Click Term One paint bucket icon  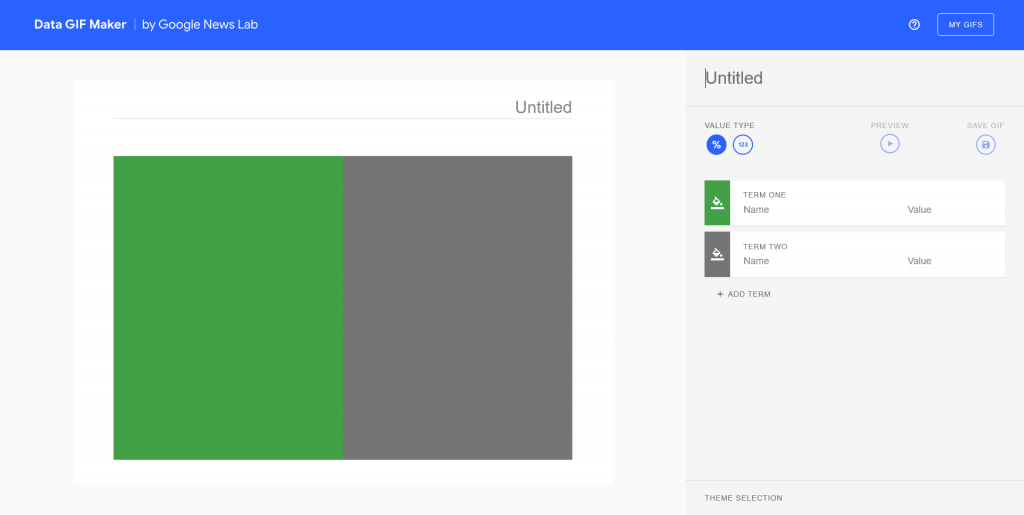click(717, 203)
